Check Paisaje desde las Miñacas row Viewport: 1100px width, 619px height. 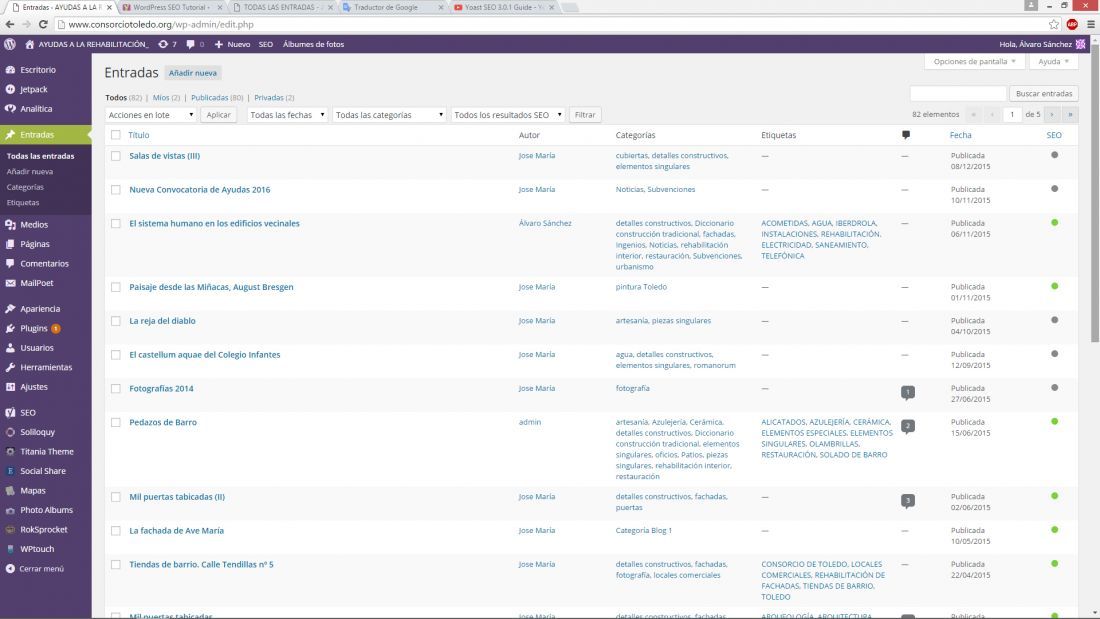116,287
